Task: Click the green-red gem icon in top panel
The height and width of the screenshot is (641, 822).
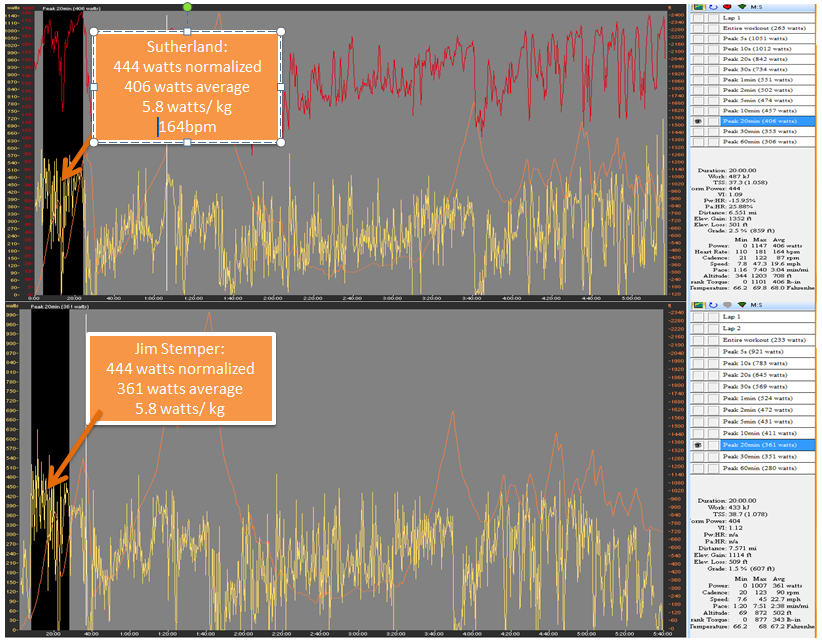Action: tap(741, 7)
